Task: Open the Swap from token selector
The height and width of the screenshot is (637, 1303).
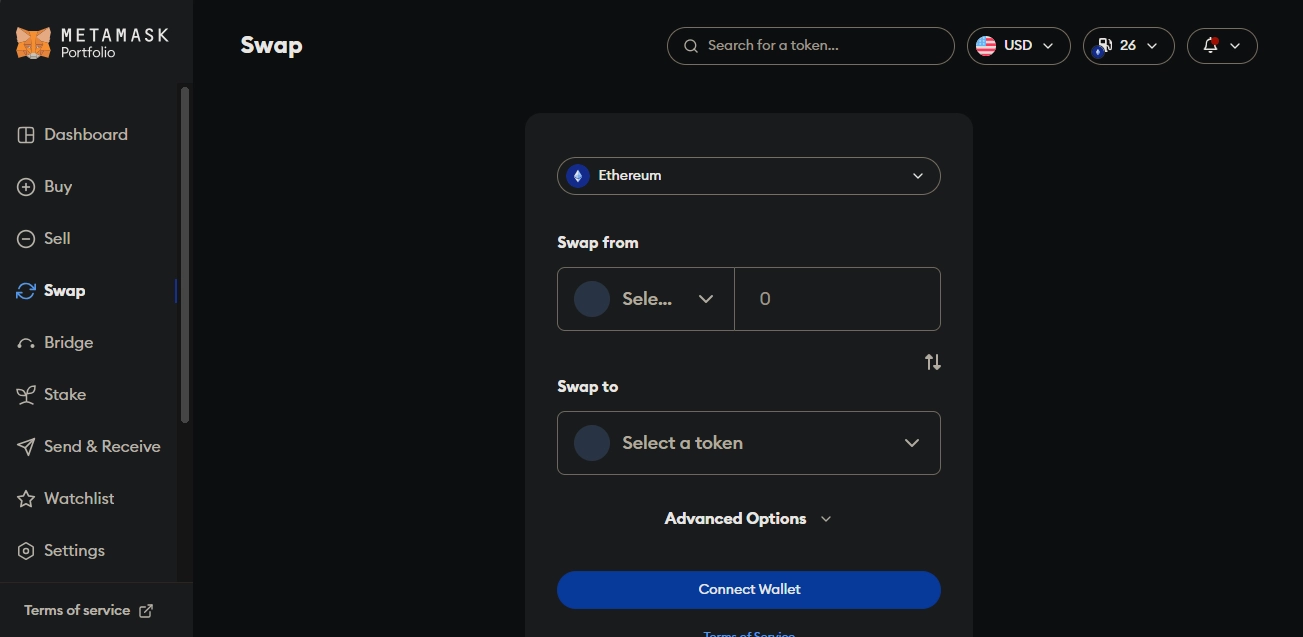Action: (645, 299)
